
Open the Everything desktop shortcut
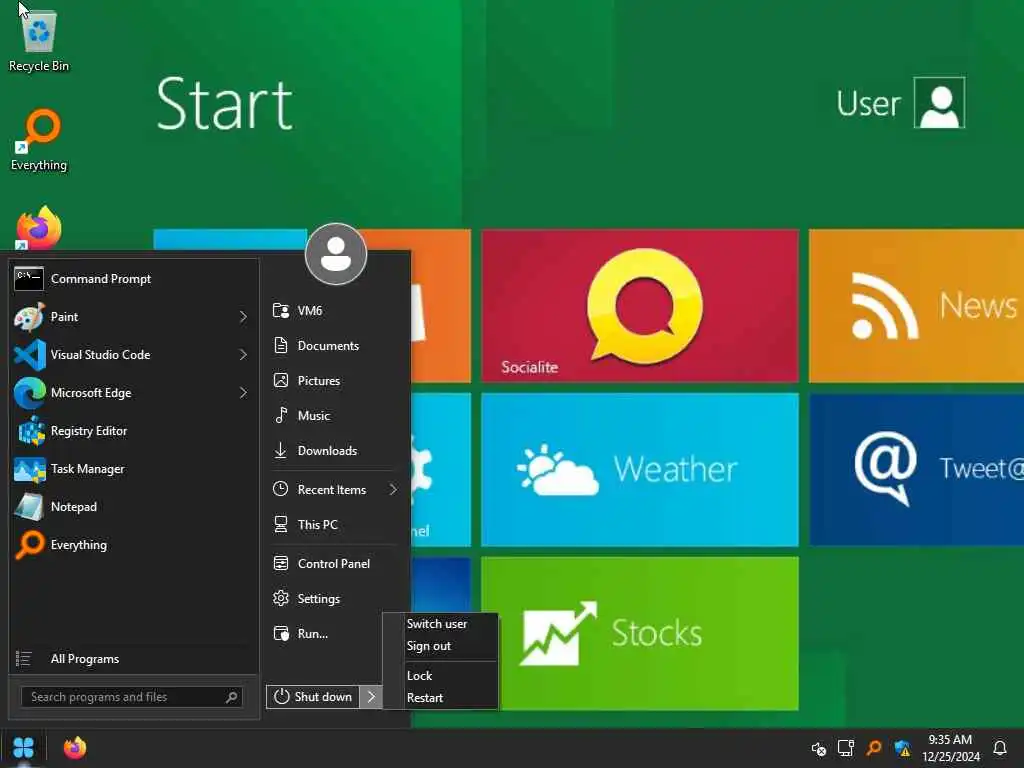click(39, 140)
